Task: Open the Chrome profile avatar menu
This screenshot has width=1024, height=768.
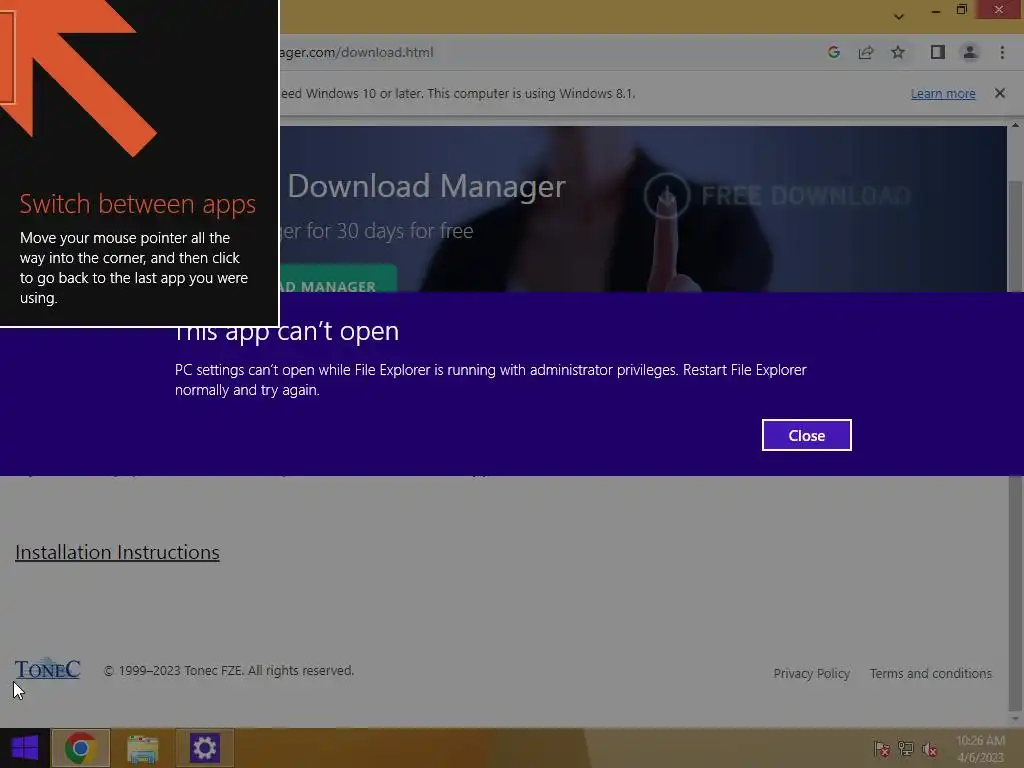Action: 970,52
